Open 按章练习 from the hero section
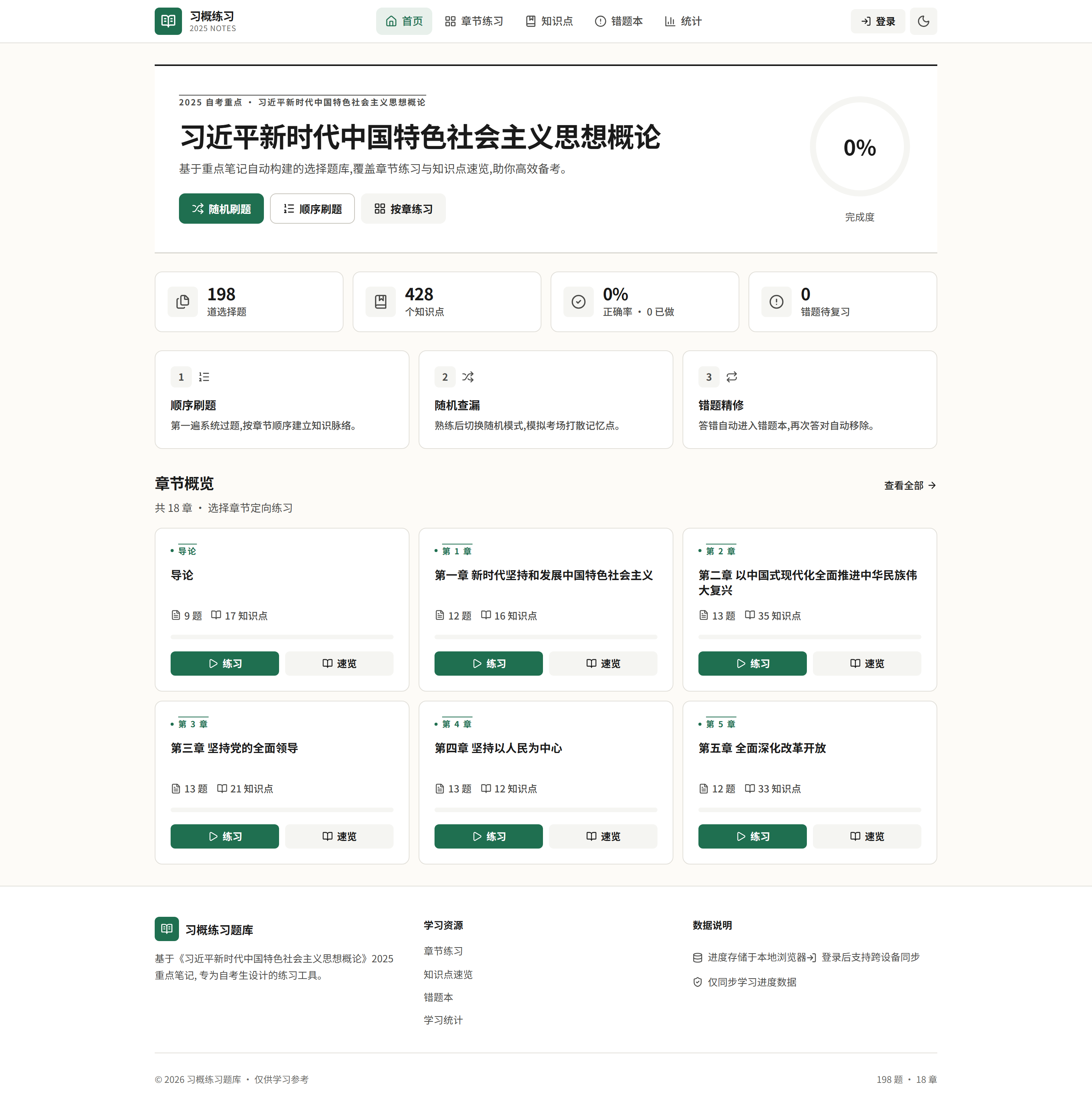Image resolution: width=1092 pixels, height=1117 pixels. coord(403,209)
